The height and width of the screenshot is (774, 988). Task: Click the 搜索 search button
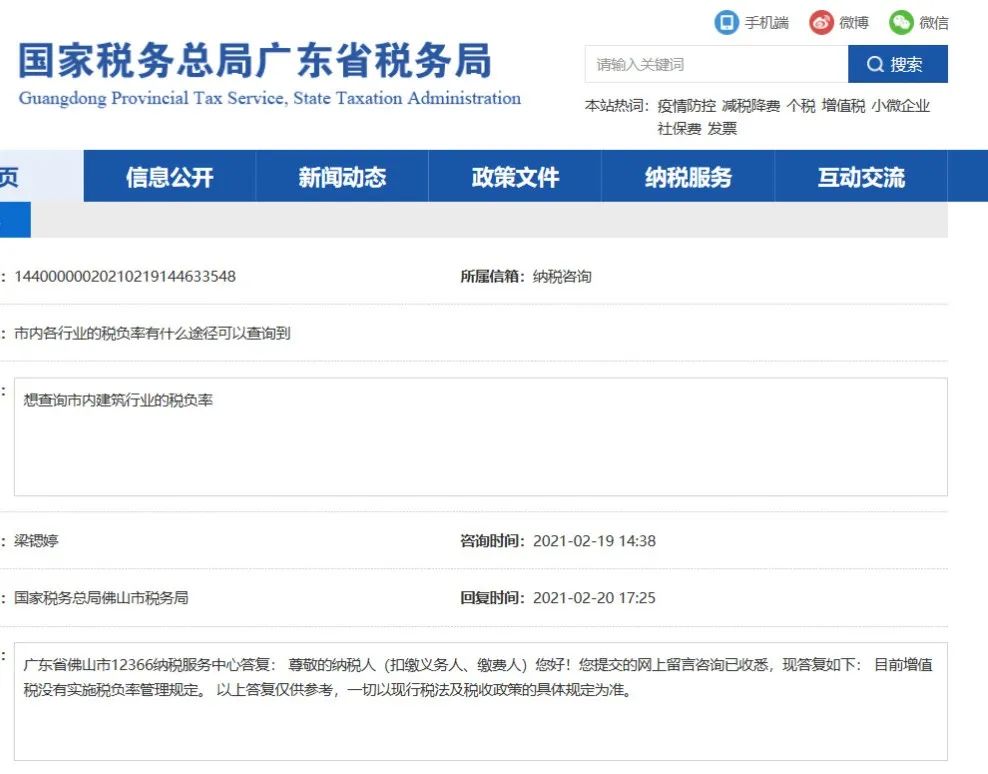(x=898, y=64)
